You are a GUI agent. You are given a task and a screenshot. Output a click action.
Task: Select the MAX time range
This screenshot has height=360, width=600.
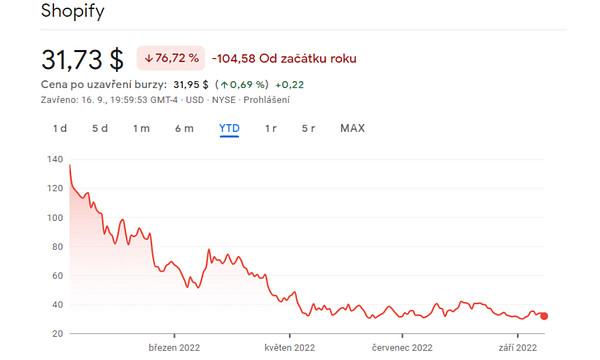(352, 128)
